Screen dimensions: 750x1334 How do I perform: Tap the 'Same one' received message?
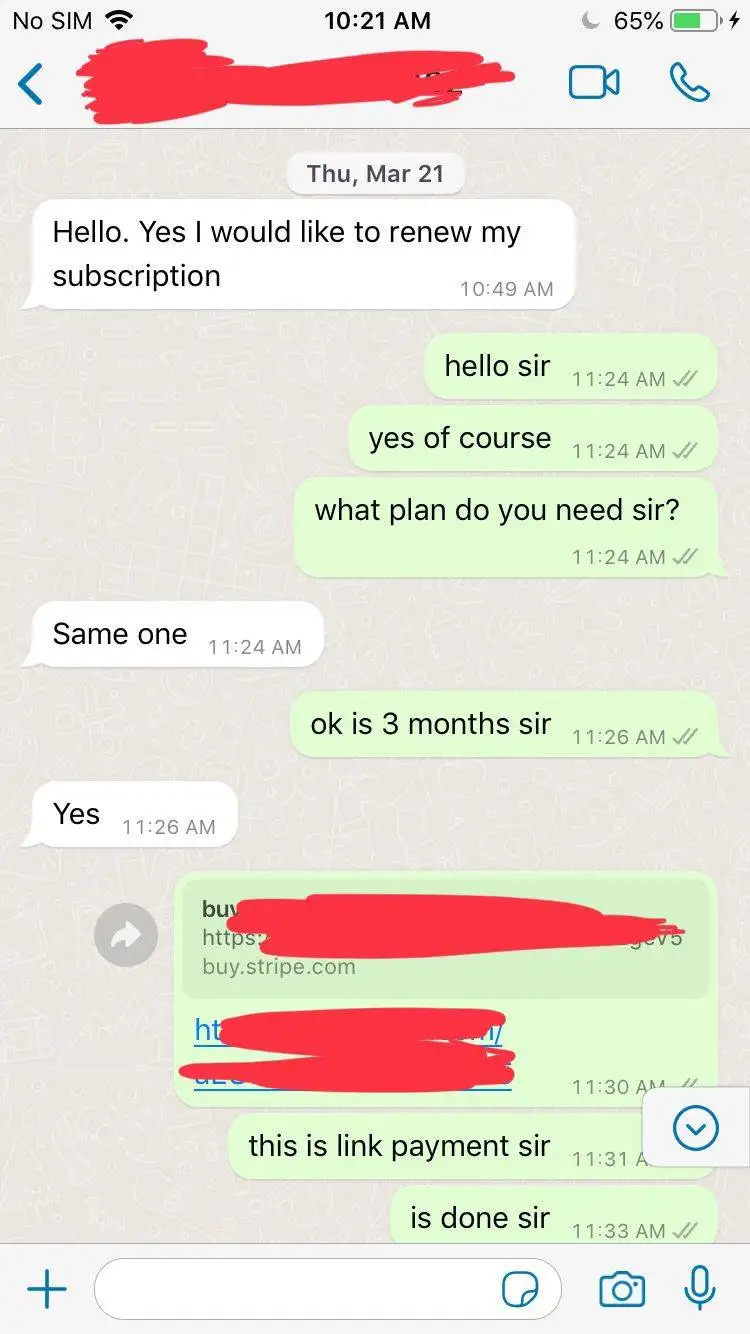click(x=174, y=635)
